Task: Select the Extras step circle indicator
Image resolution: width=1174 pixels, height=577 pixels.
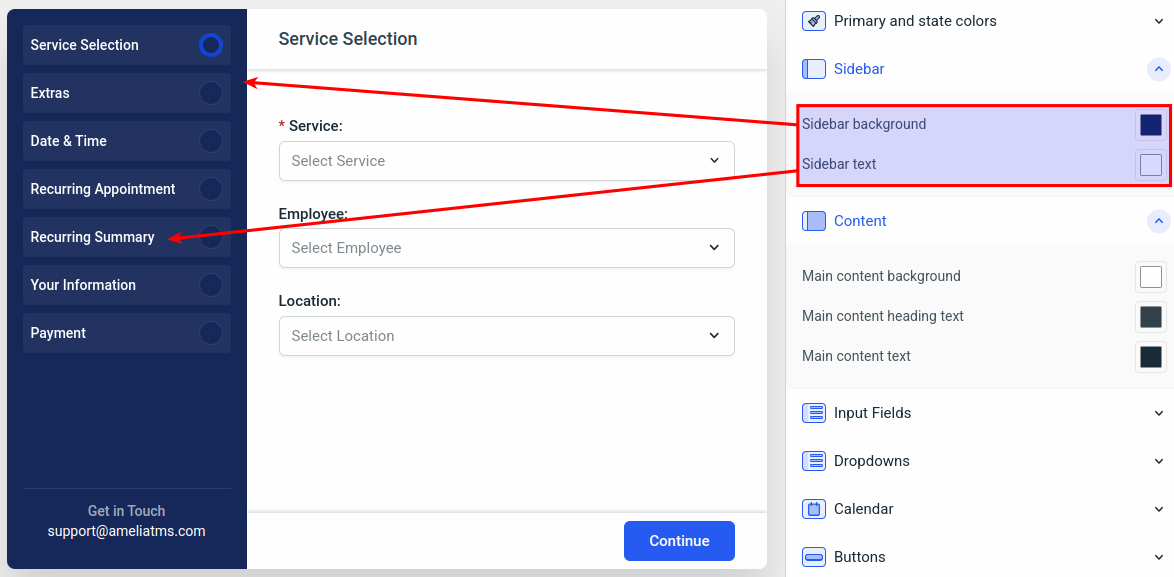Action: pyautogui.click(x=210, y=93)
